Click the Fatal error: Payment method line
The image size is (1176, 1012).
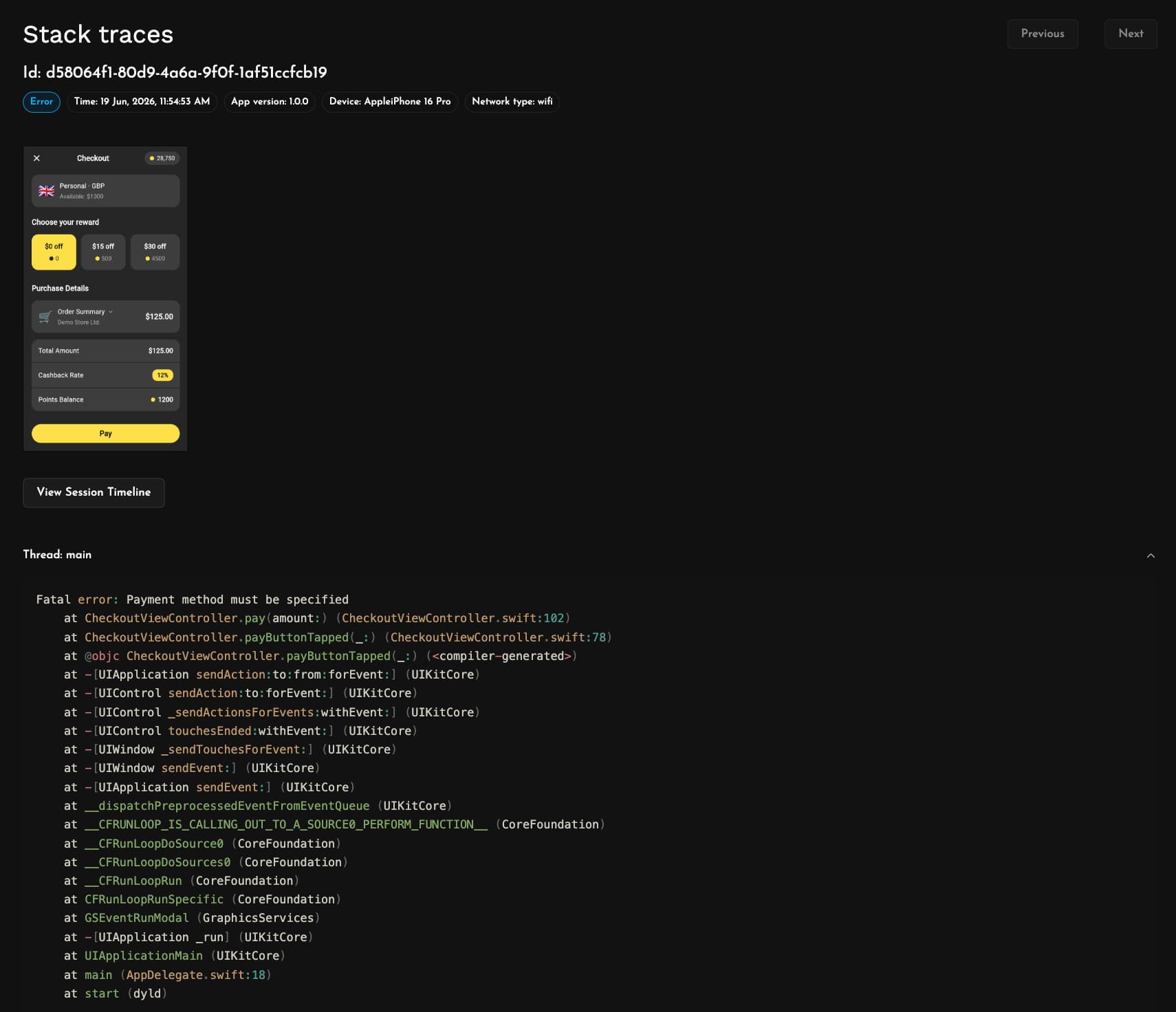tap(193, 599)
